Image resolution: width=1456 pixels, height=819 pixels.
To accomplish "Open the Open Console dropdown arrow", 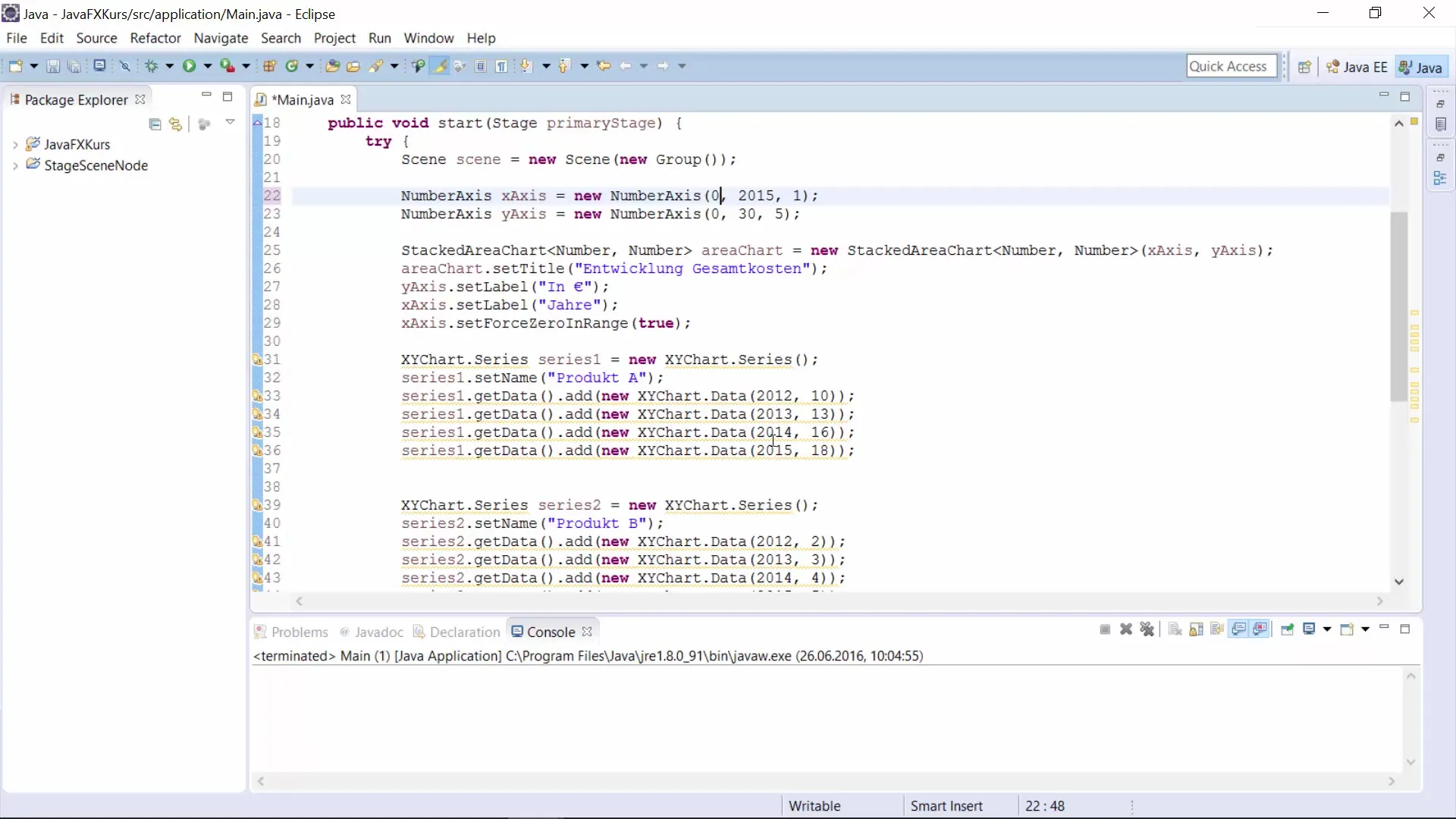I will click(1366, 629).
